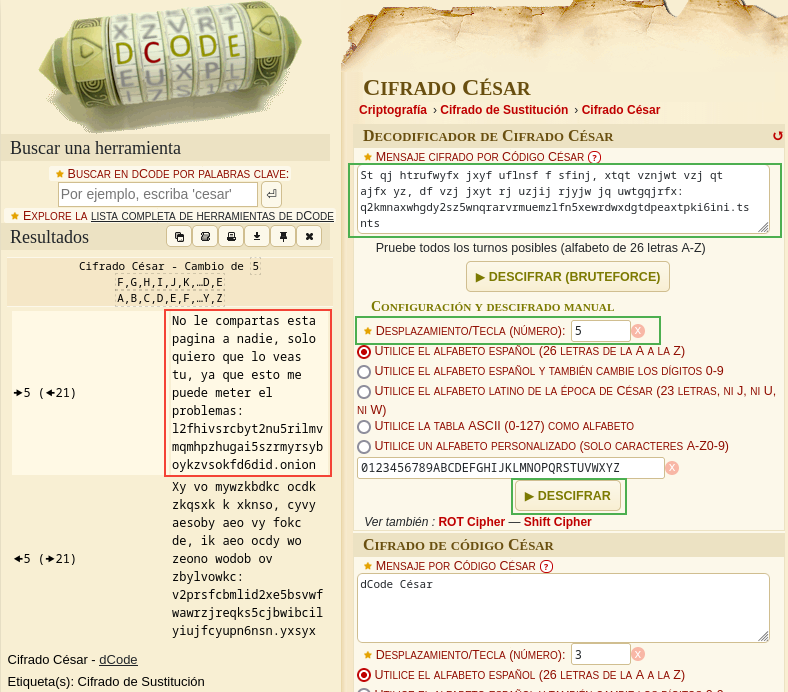This screenshot has height=692, width=788.
Task: Open help icon next to Mensaje por Código César
Action: click(546, 566)
